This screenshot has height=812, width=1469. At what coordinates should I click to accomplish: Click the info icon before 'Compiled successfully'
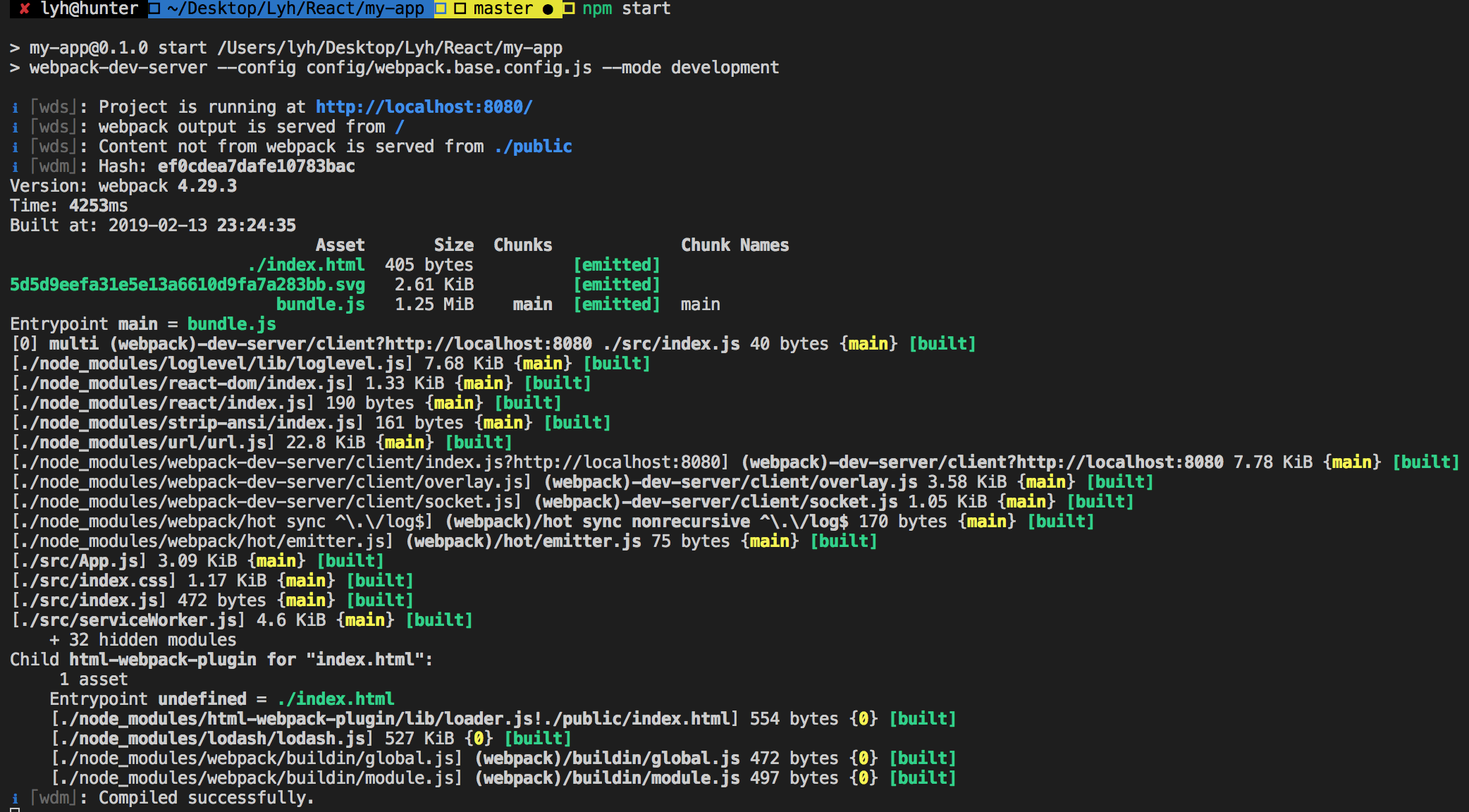(x=15, y=799)
